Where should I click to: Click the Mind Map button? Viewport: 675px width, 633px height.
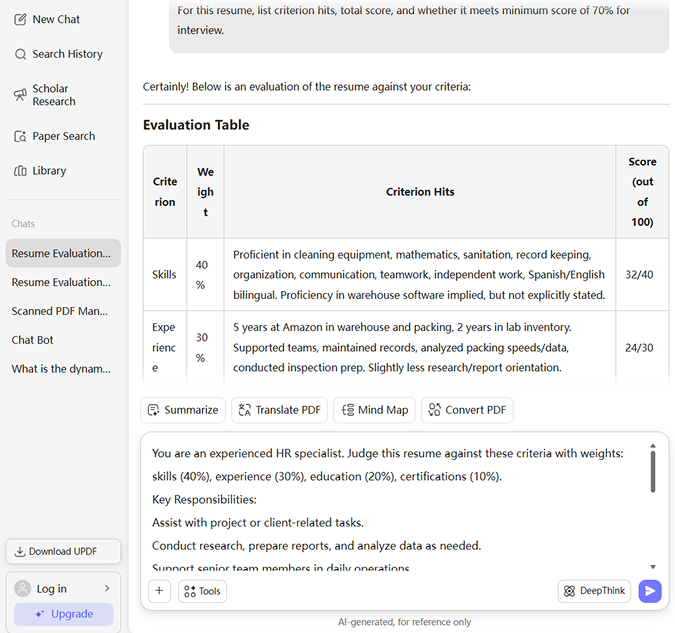click(374, 410)
